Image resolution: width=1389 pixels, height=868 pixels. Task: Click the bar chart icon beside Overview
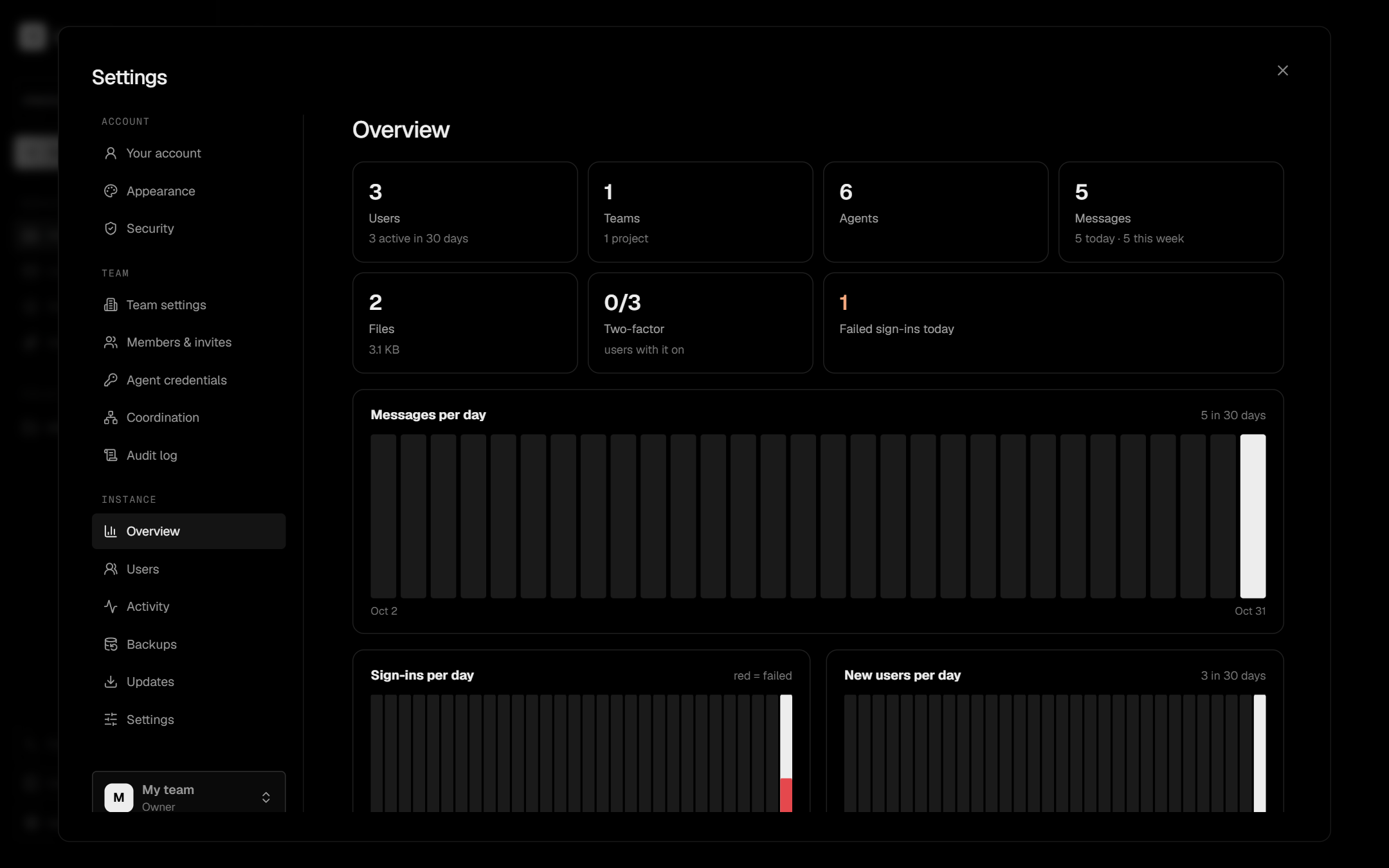(111, 531)
